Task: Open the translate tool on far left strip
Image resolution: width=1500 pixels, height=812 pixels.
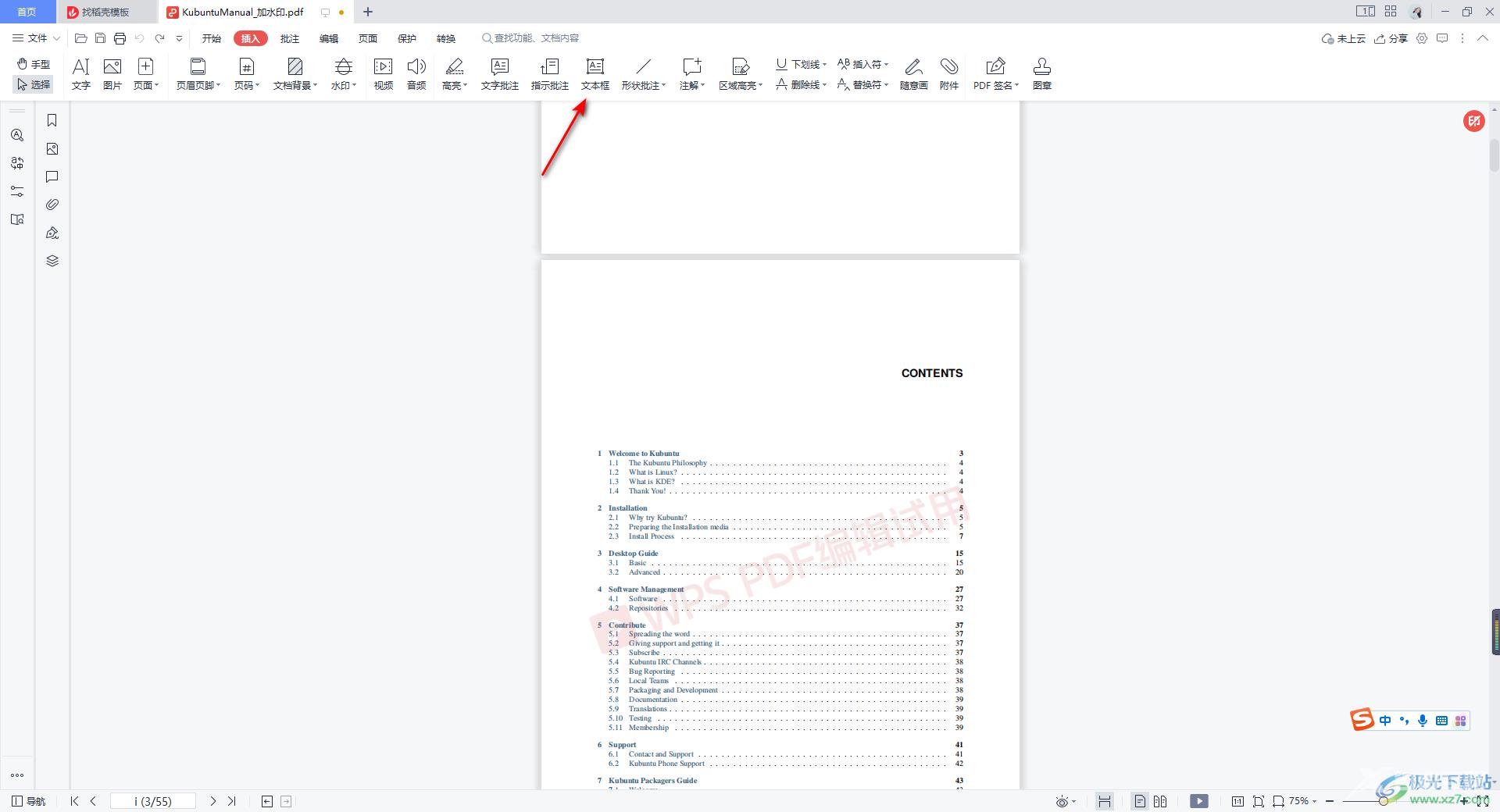Action: click(x=17, y=163)
